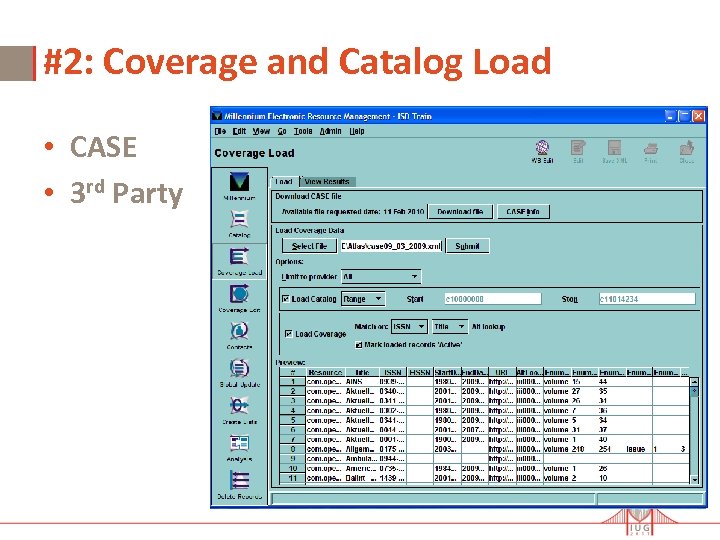The width and height of the screenshot is (720, 540).
Task: Toggle Mark loaded records 'Active' checkbox
Action: pyautogui.click(x=359, y=345)
